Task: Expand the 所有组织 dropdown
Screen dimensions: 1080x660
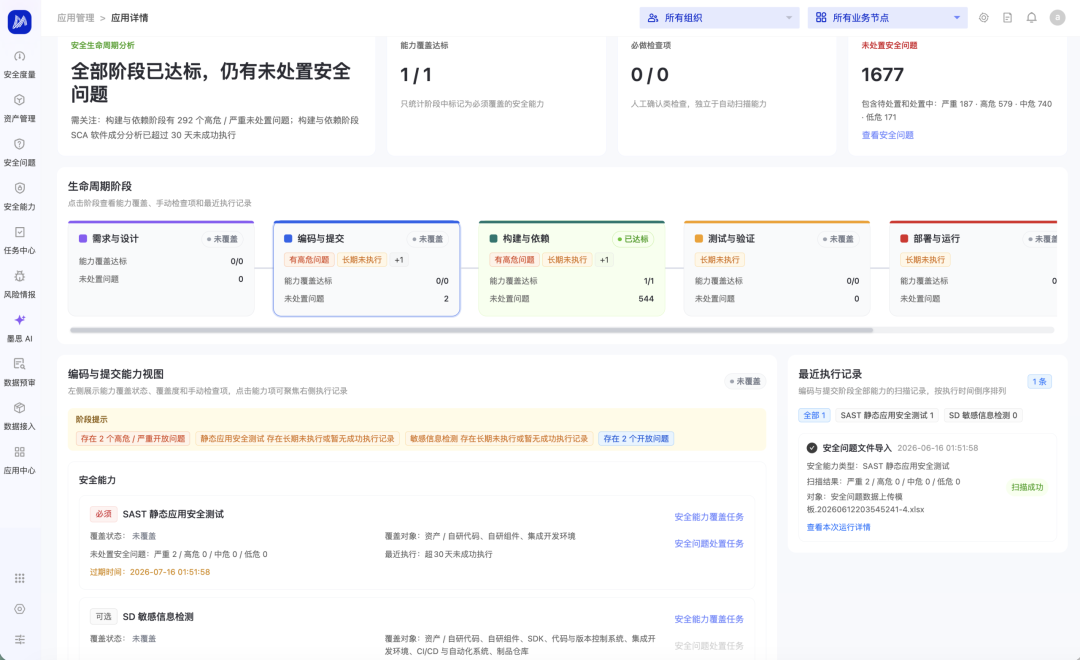Action: tap(719, 18)
